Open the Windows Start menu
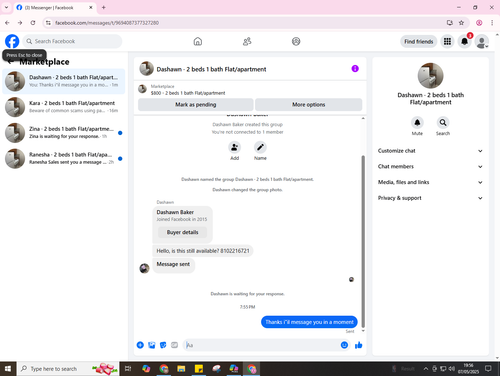 [8, 369]
